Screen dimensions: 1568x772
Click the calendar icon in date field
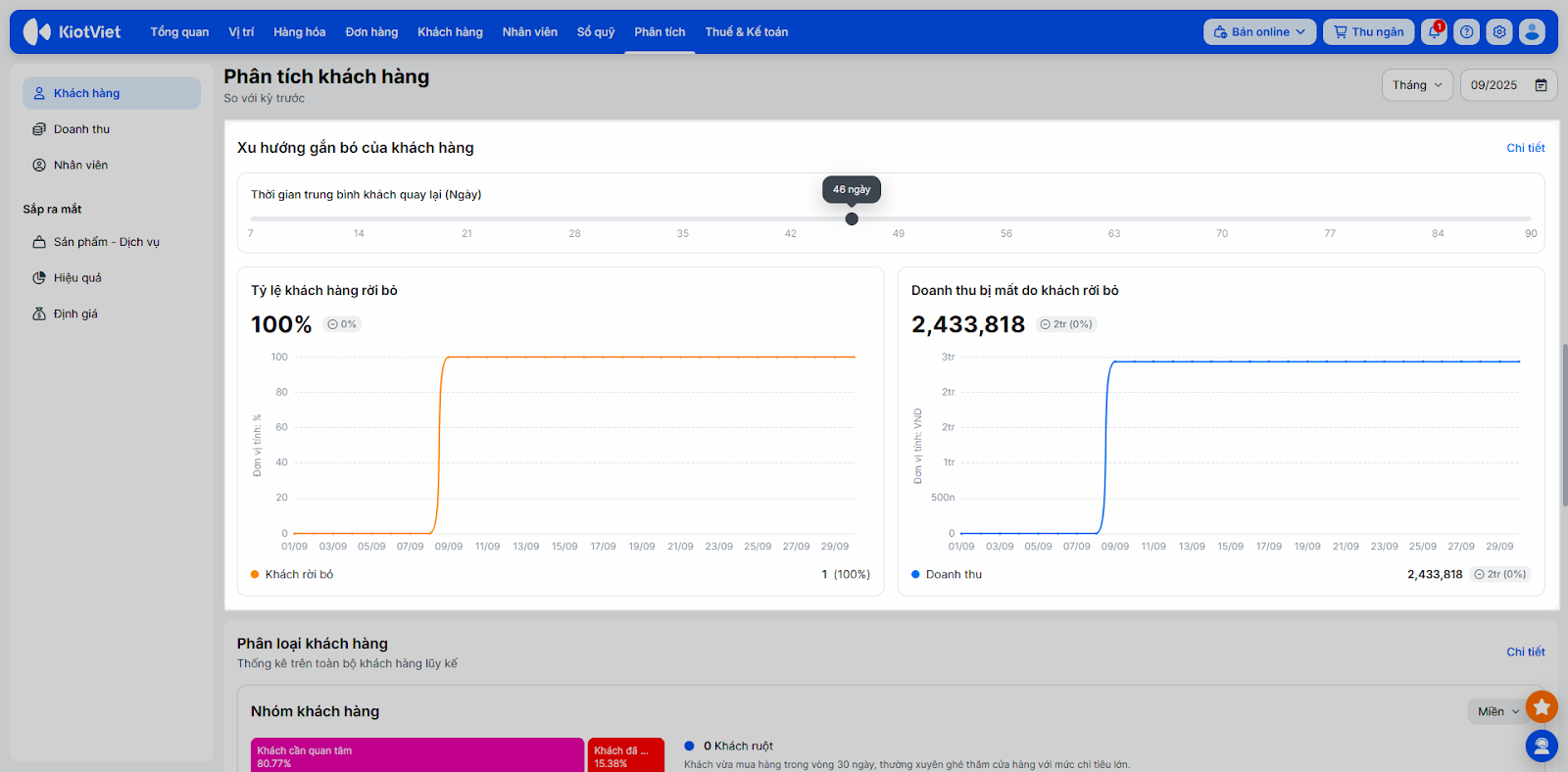click(x=1541, y=85)
